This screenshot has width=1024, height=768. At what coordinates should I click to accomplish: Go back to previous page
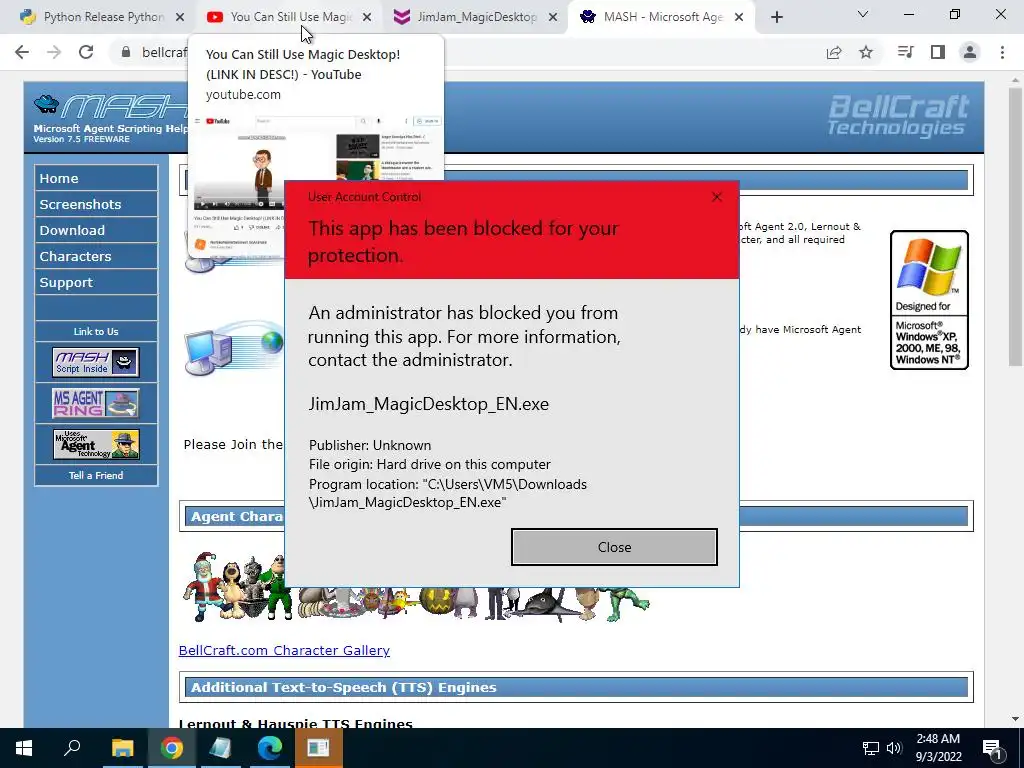pos(22,52)
